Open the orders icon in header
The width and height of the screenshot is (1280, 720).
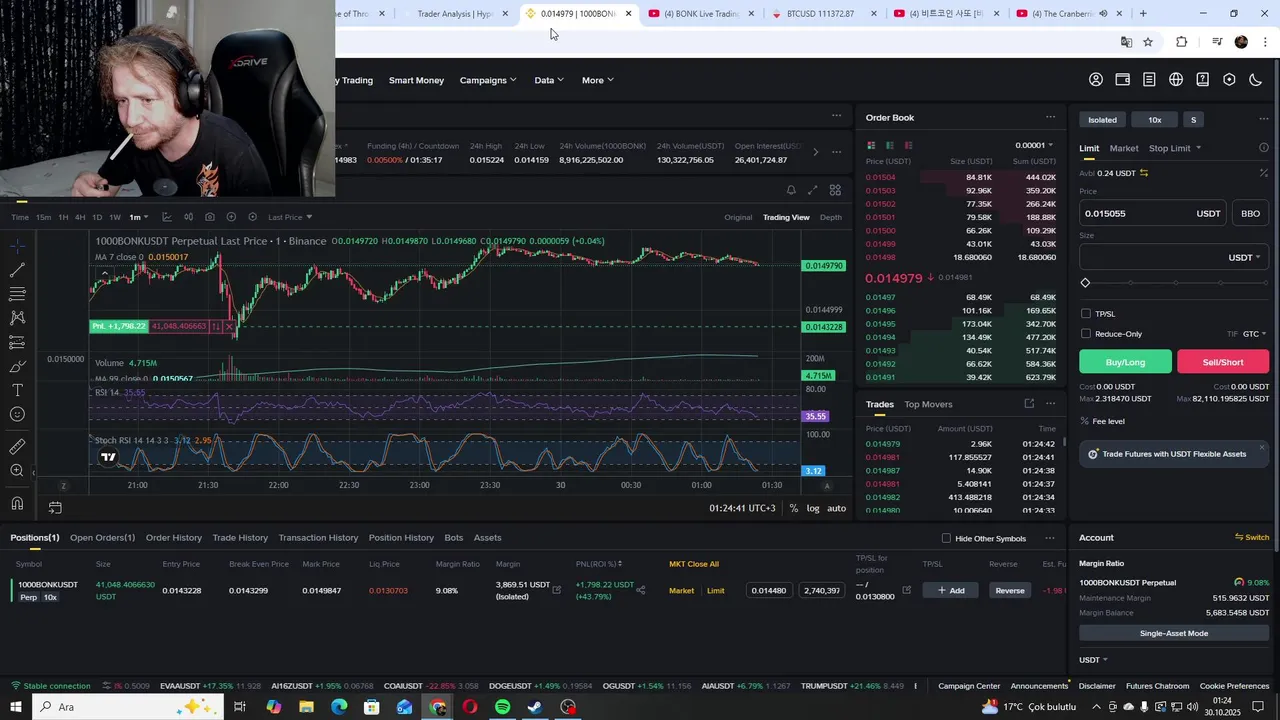[1149, 80]
